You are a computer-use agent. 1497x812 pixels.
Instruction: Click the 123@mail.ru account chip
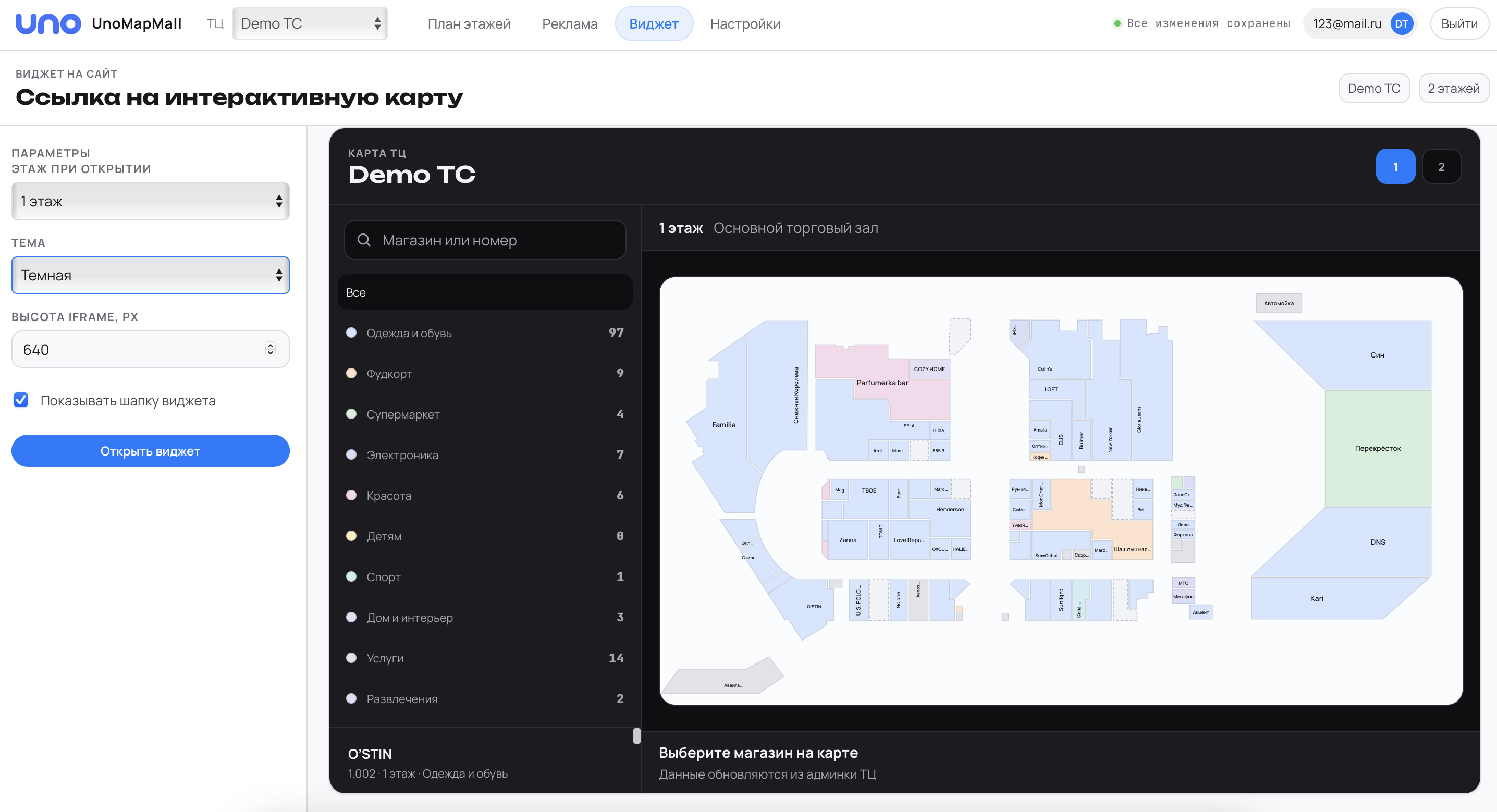(1360, 24)
